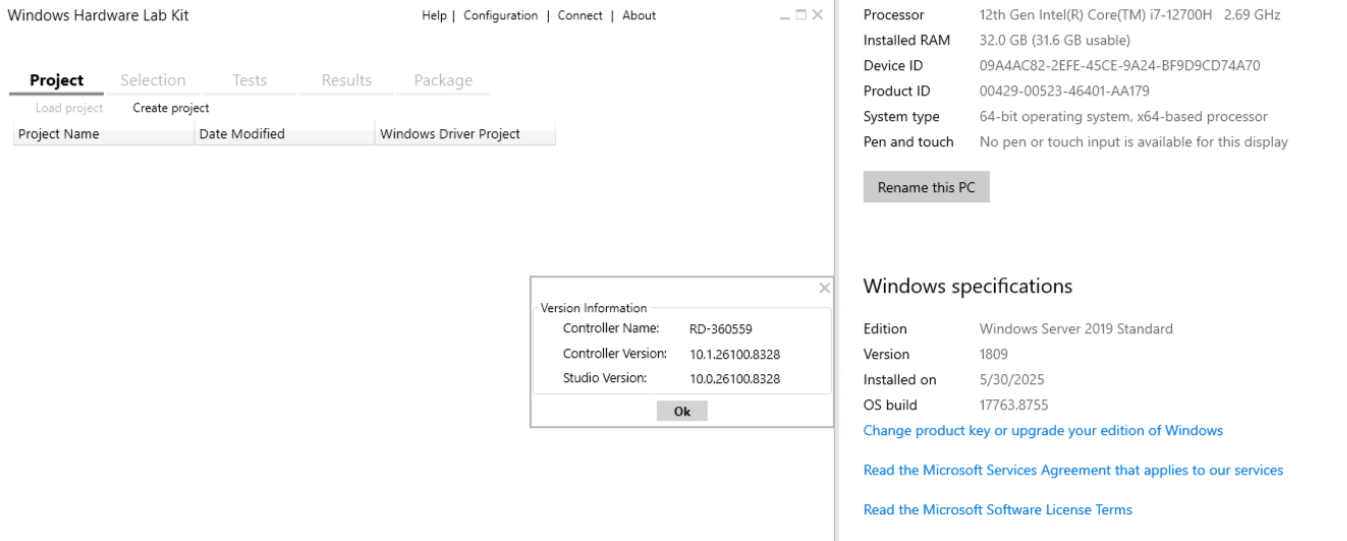
Task: Click the System type value text
Action: [x=1124, y=117]
